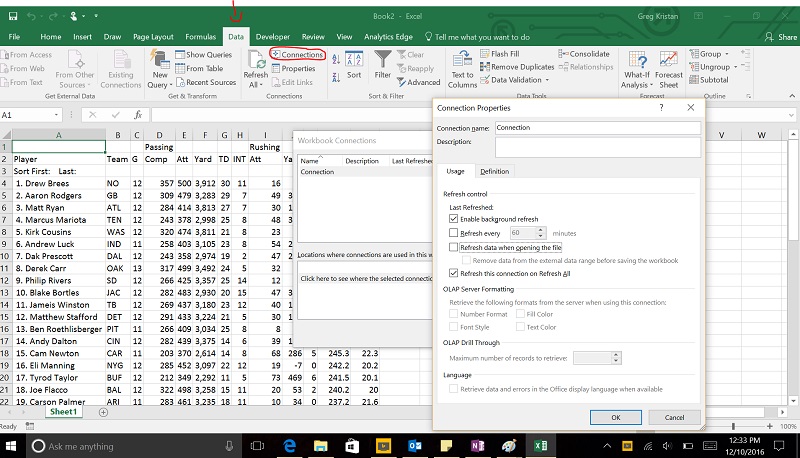Viewport: 800px width, 458px height.
Task: Open OneNote from taskbar
Action: coord(477,446)
